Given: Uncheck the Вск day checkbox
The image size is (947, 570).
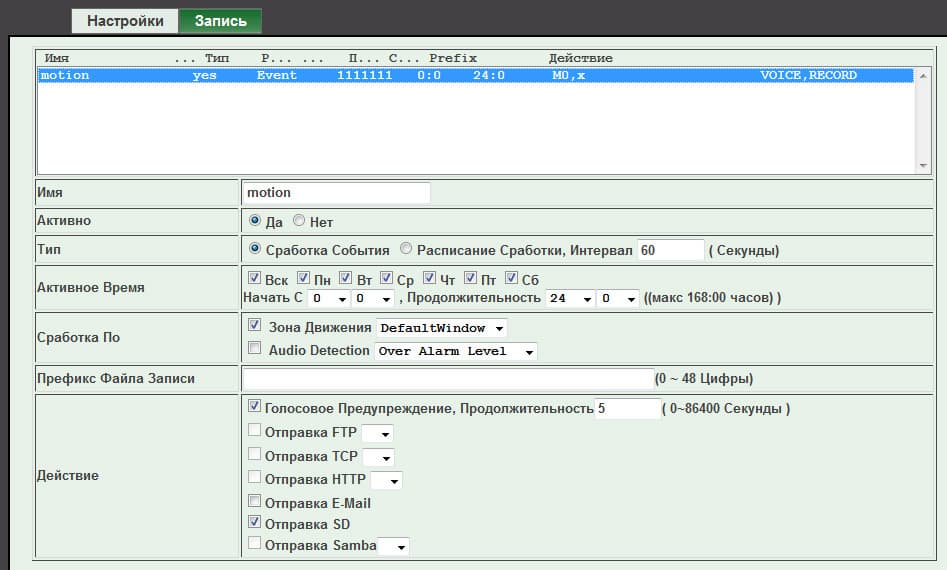Looking at the screenshot, I should click(x=254, y=278).
